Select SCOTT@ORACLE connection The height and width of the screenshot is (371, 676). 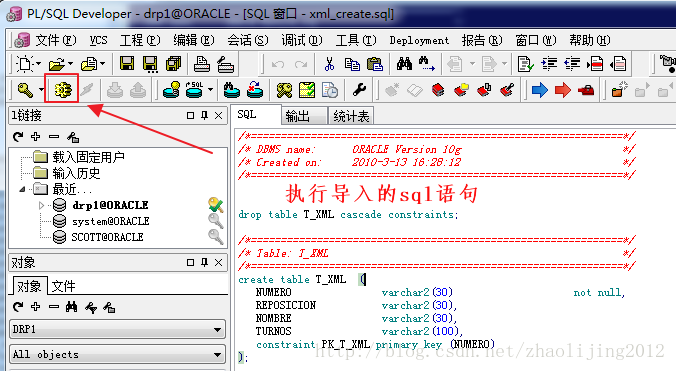[x=107, y=237]
